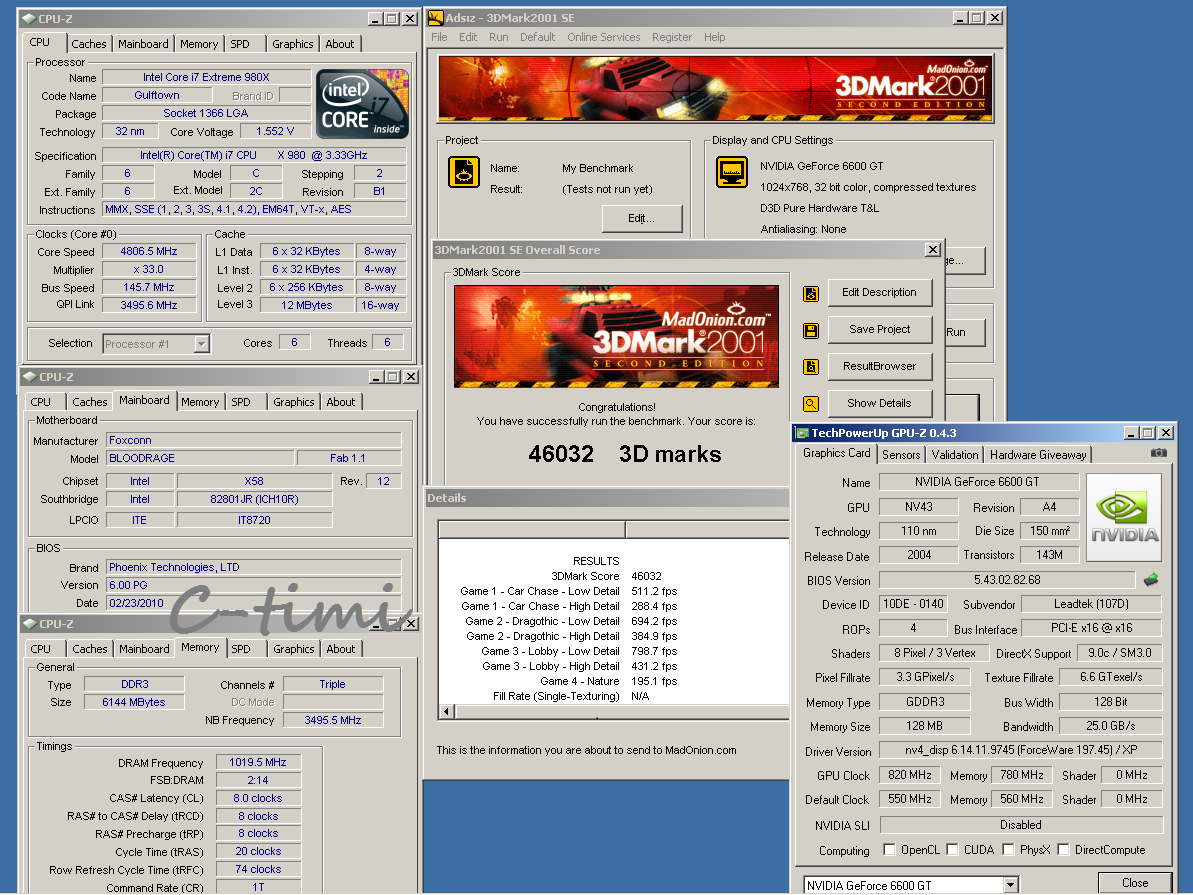
Task: Click the Game 1 - Car Chase Low Detail row
Action: tap(568, 591)
